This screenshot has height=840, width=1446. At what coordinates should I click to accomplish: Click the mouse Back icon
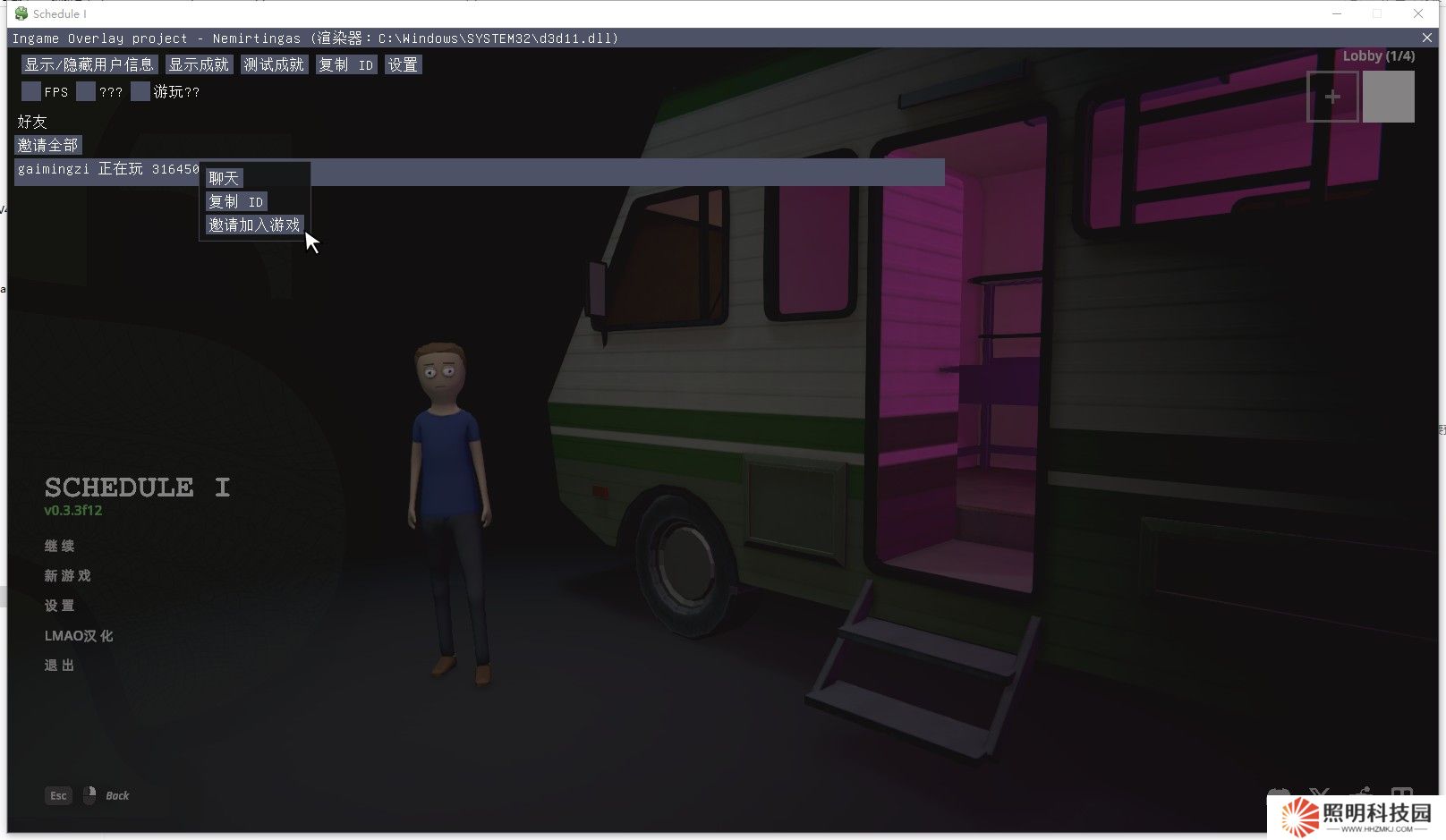pos(89,795)
